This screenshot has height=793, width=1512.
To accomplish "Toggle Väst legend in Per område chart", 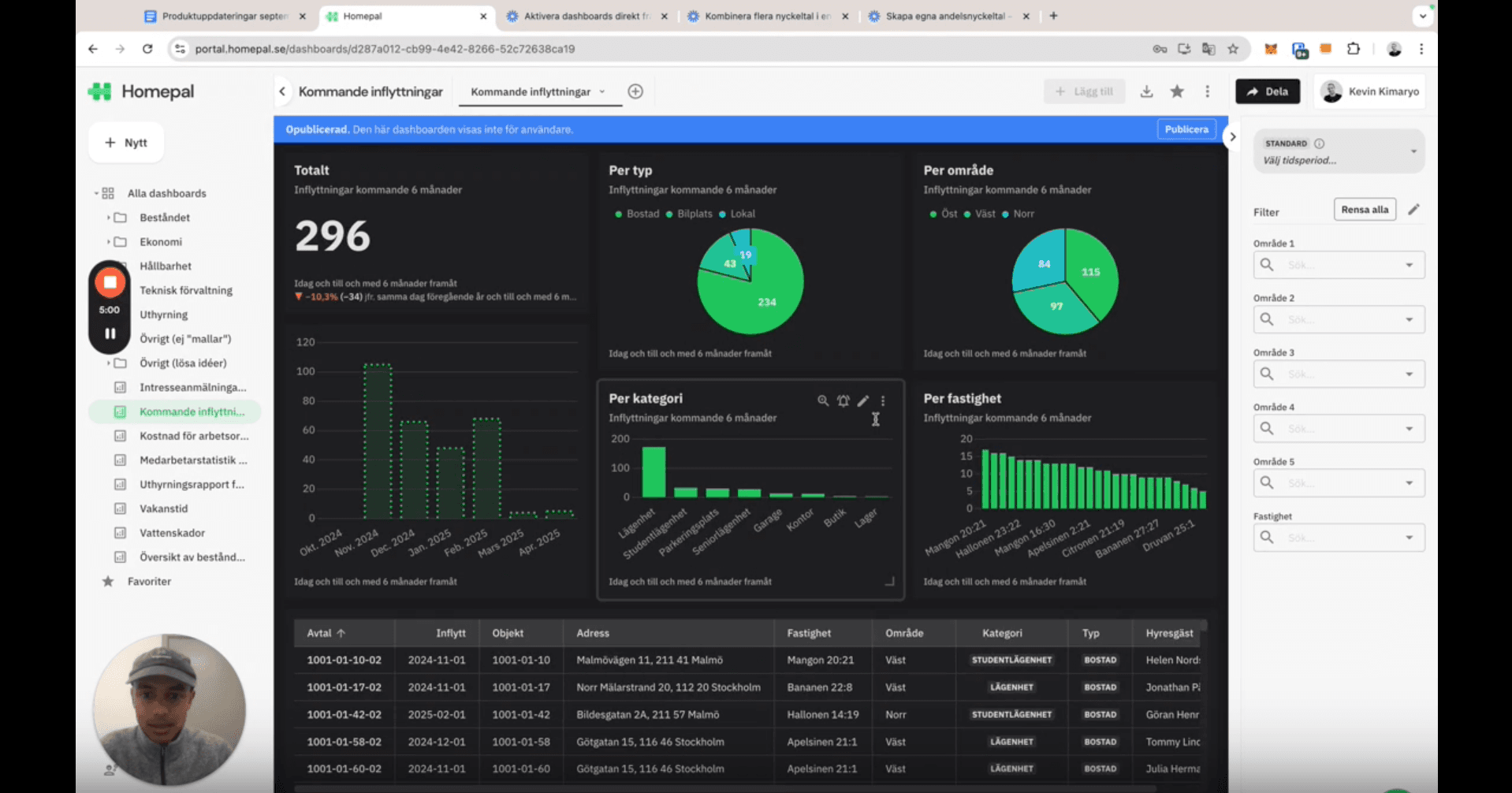I will [x=980, y=214].
